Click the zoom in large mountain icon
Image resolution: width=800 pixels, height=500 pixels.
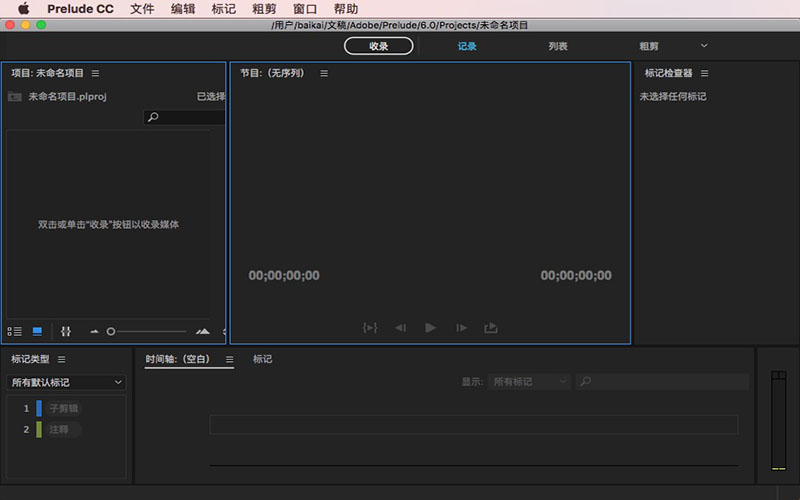(203, 332)
